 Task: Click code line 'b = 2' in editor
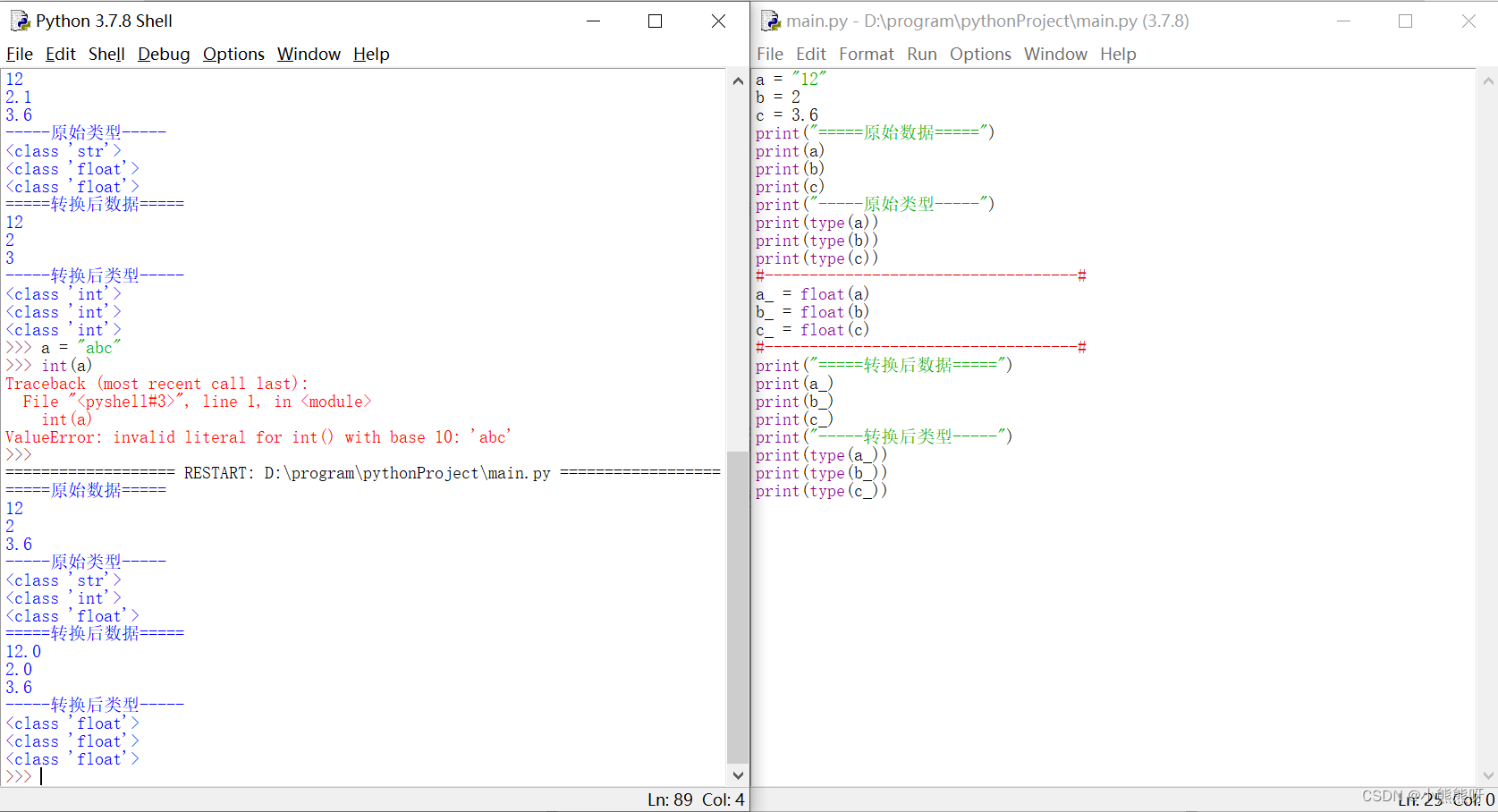point(778,97)
